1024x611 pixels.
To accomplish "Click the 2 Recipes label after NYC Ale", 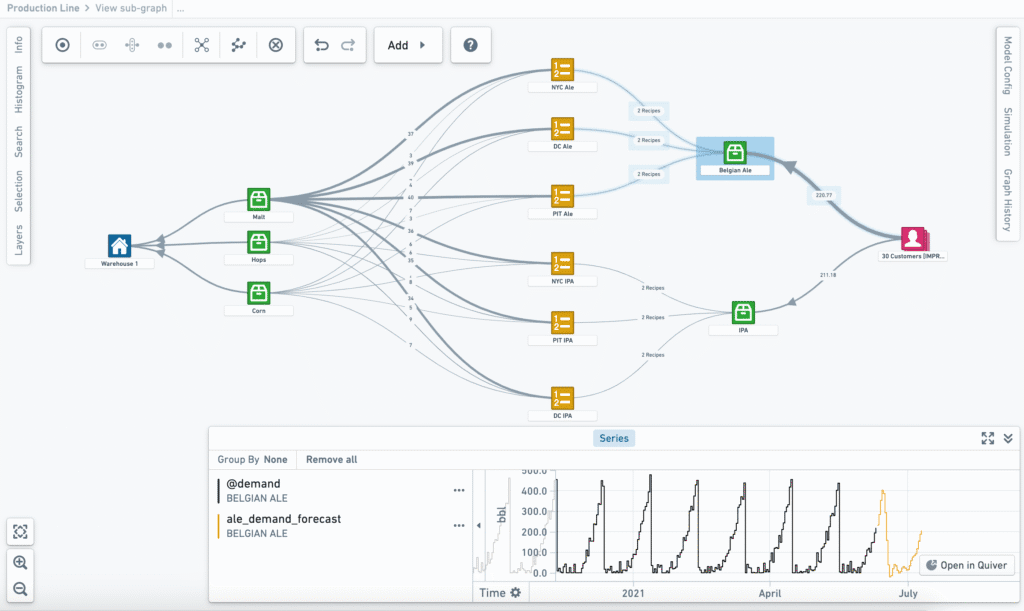I will pyautogui.click(x=648, y=111).
